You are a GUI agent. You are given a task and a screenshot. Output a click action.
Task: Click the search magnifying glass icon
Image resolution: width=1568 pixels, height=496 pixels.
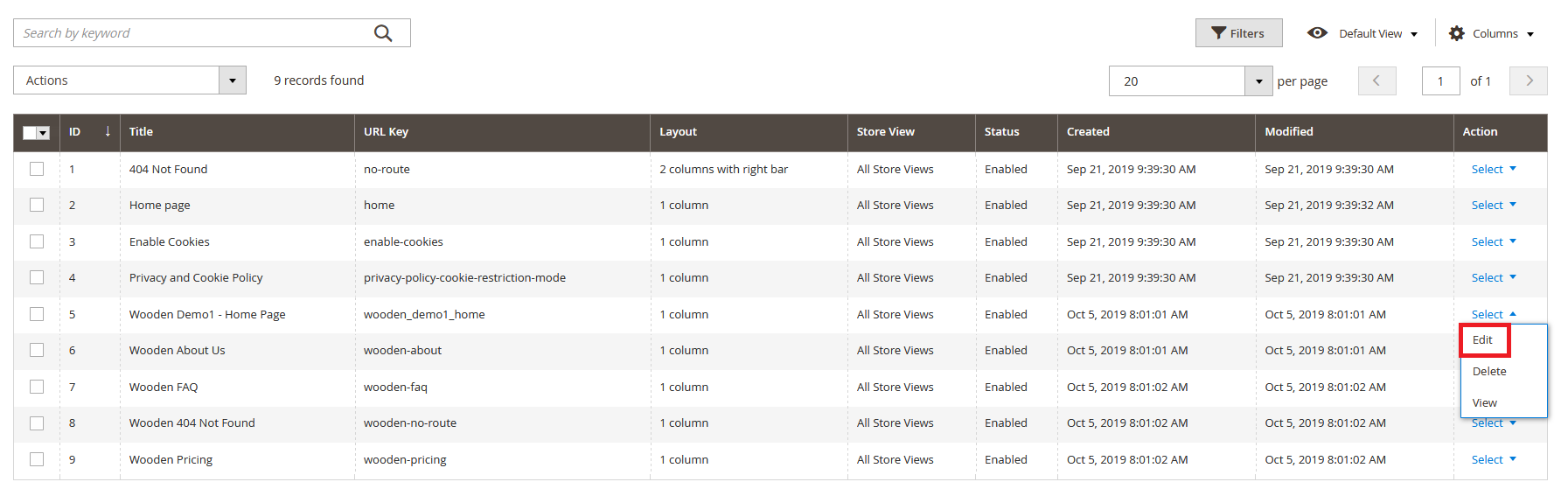coord(383,33)
